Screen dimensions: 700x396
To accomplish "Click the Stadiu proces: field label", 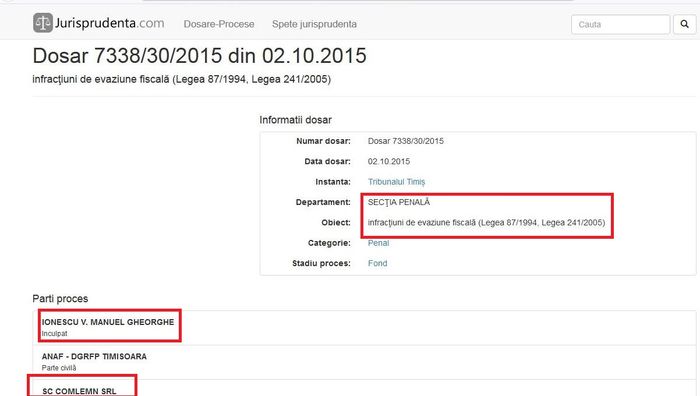I will click(321, 263).
